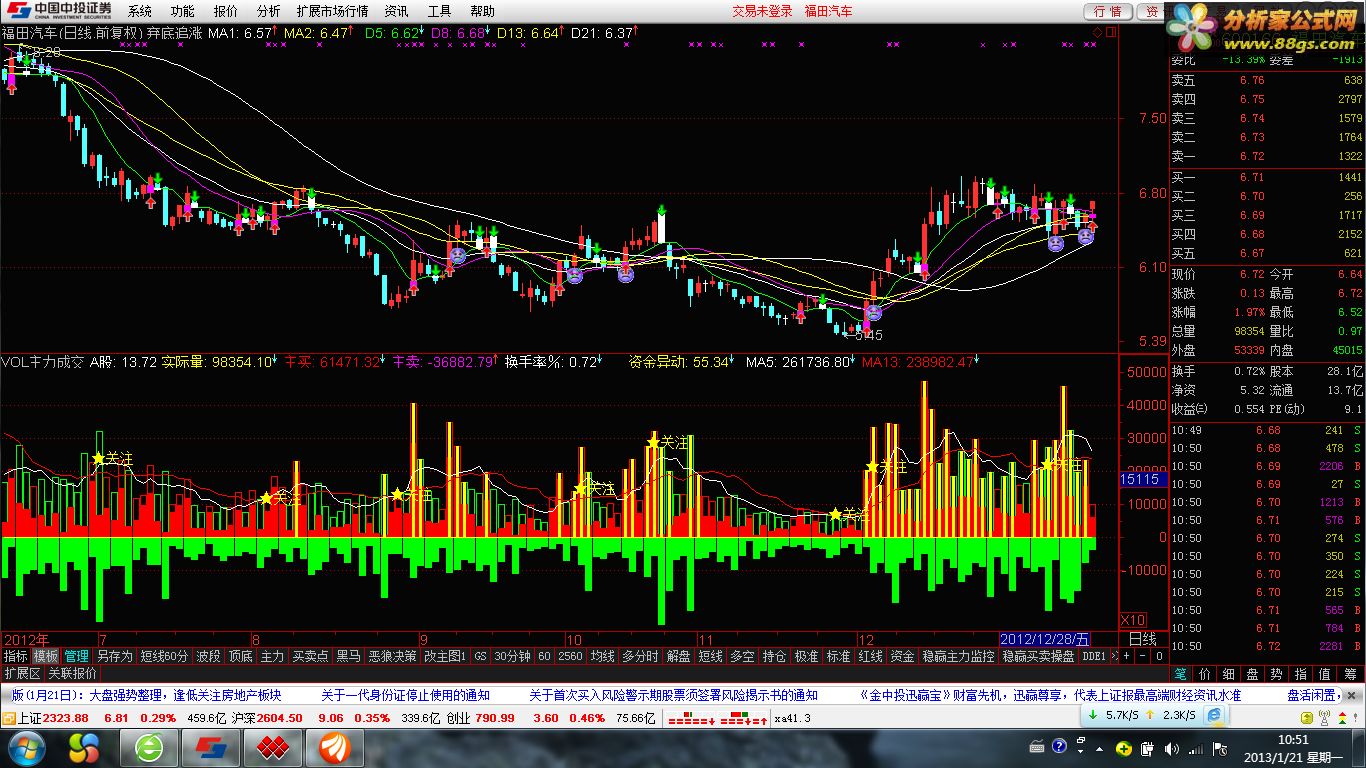Open the 关联报价 tab
Viewport: 1366px width, 768px height.
72,673
